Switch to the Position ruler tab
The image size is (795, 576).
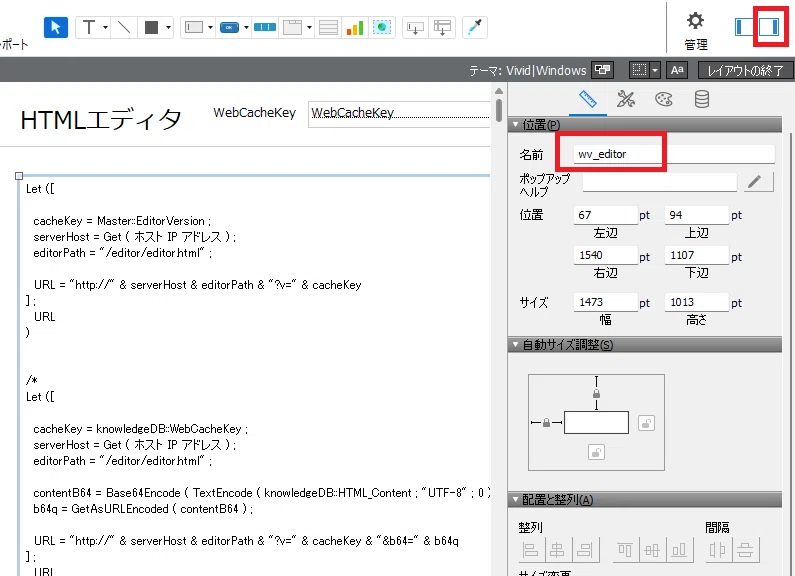pyautogui.click(x=588, y=99)
